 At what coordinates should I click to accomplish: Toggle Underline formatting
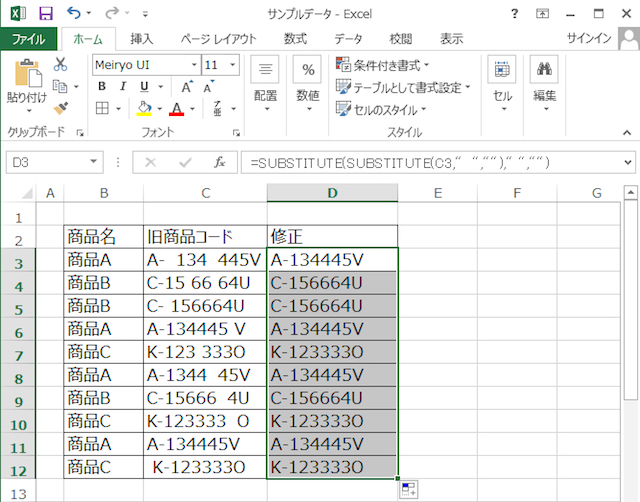pyautogui.click(x=144, y=86)
